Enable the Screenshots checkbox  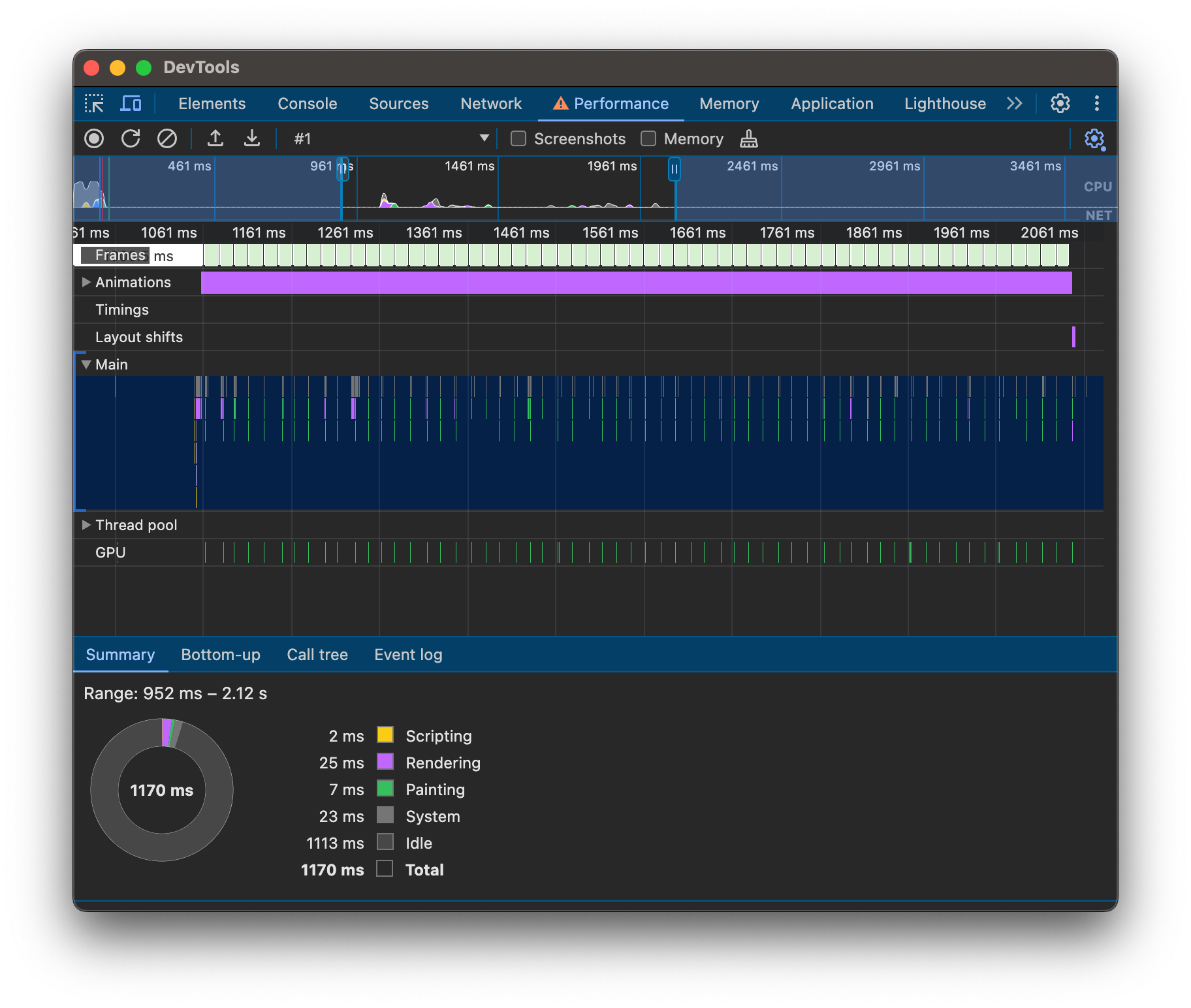[518, 138]
